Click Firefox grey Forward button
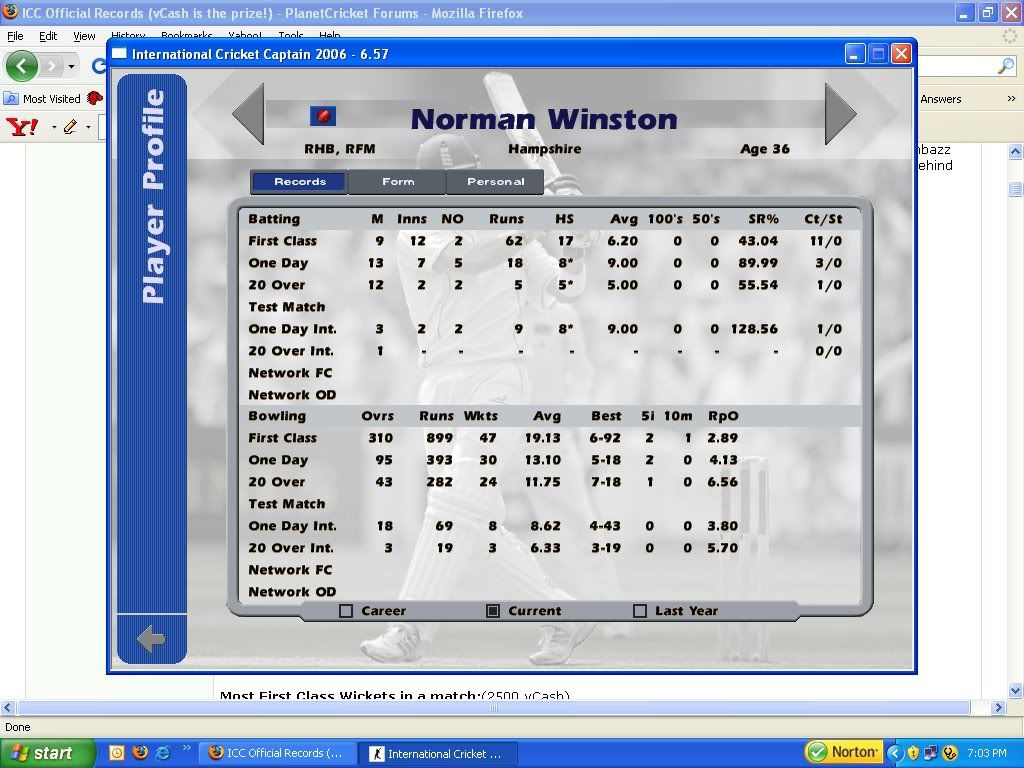Image resolution: width=1024 pixels, height=768 pixels. tap(52, 66)
